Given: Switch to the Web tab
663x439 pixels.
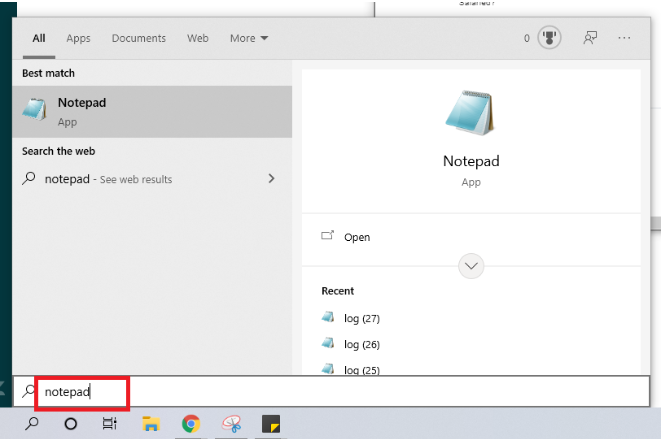Looking at the screenshot, I should 198,38.
